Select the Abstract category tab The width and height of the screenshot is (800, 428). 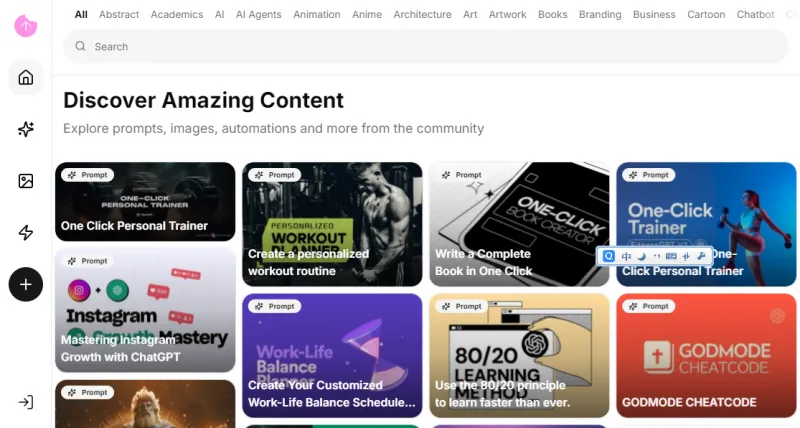119,14
